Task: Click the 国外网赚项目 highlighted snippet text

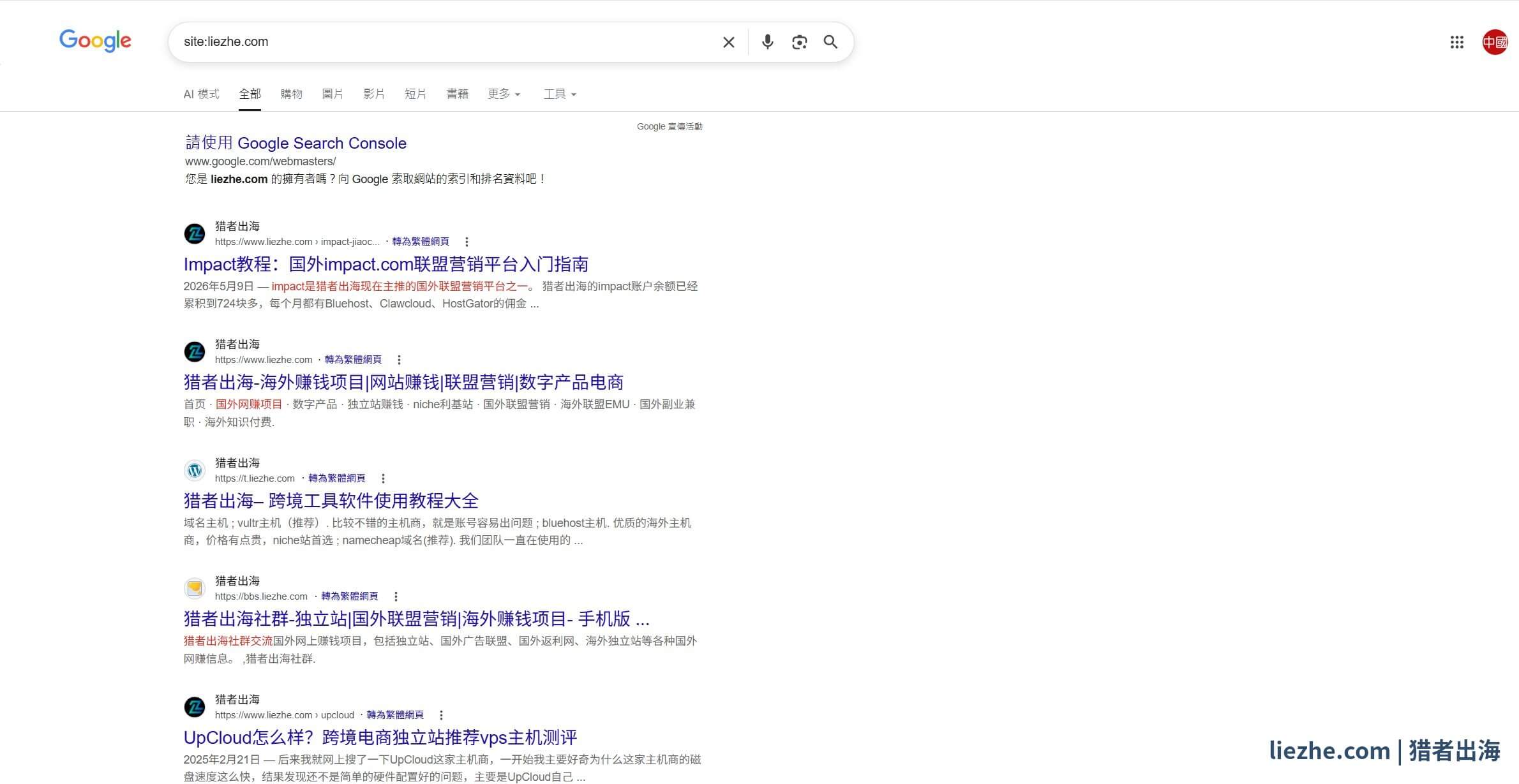Action: click(249, 404)
